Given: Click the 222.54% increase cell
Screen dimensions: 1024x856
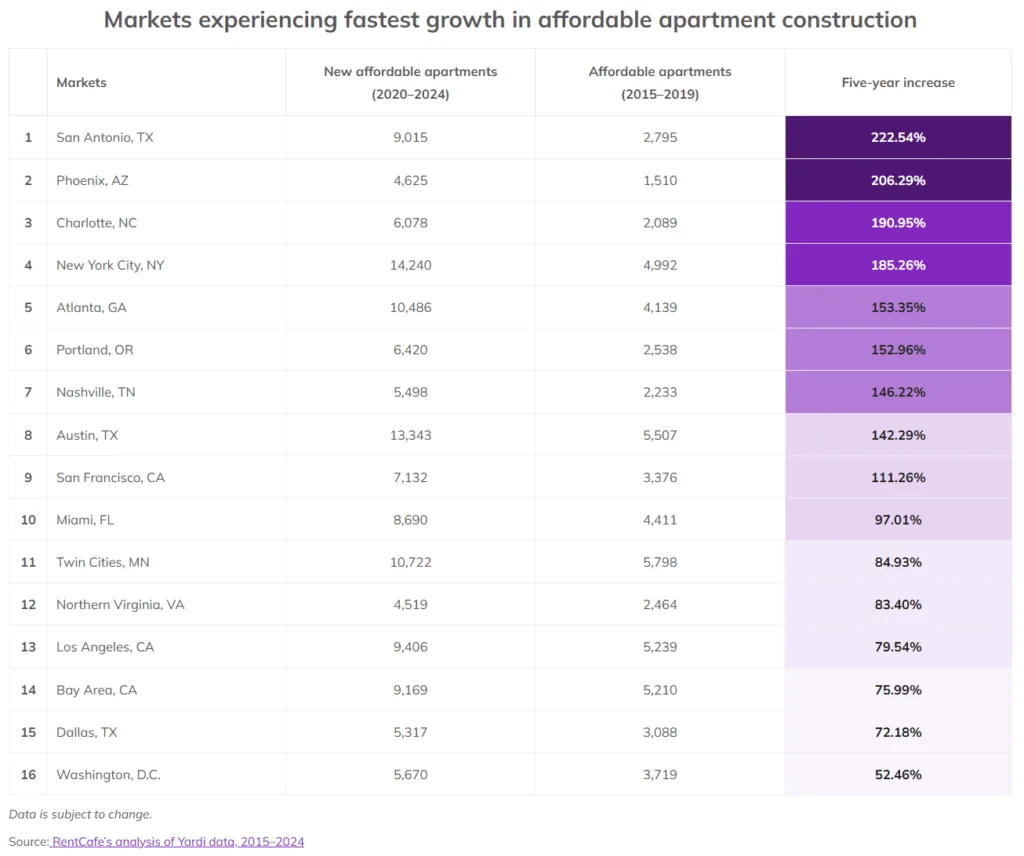Looking at the screenshot, I should 898,137.
